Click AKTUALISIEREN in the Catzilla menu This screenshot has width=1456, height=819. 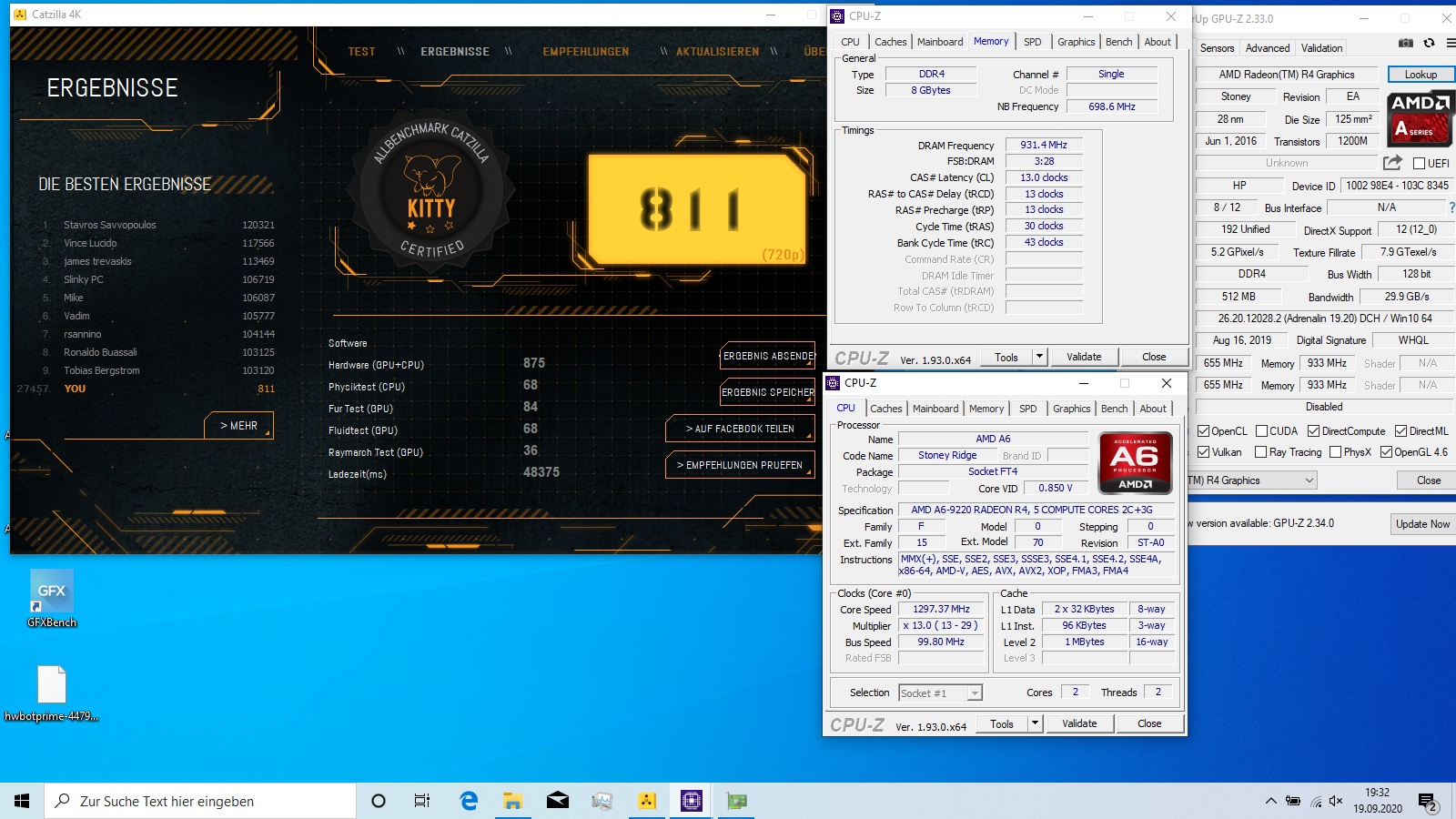click(717, 52)
